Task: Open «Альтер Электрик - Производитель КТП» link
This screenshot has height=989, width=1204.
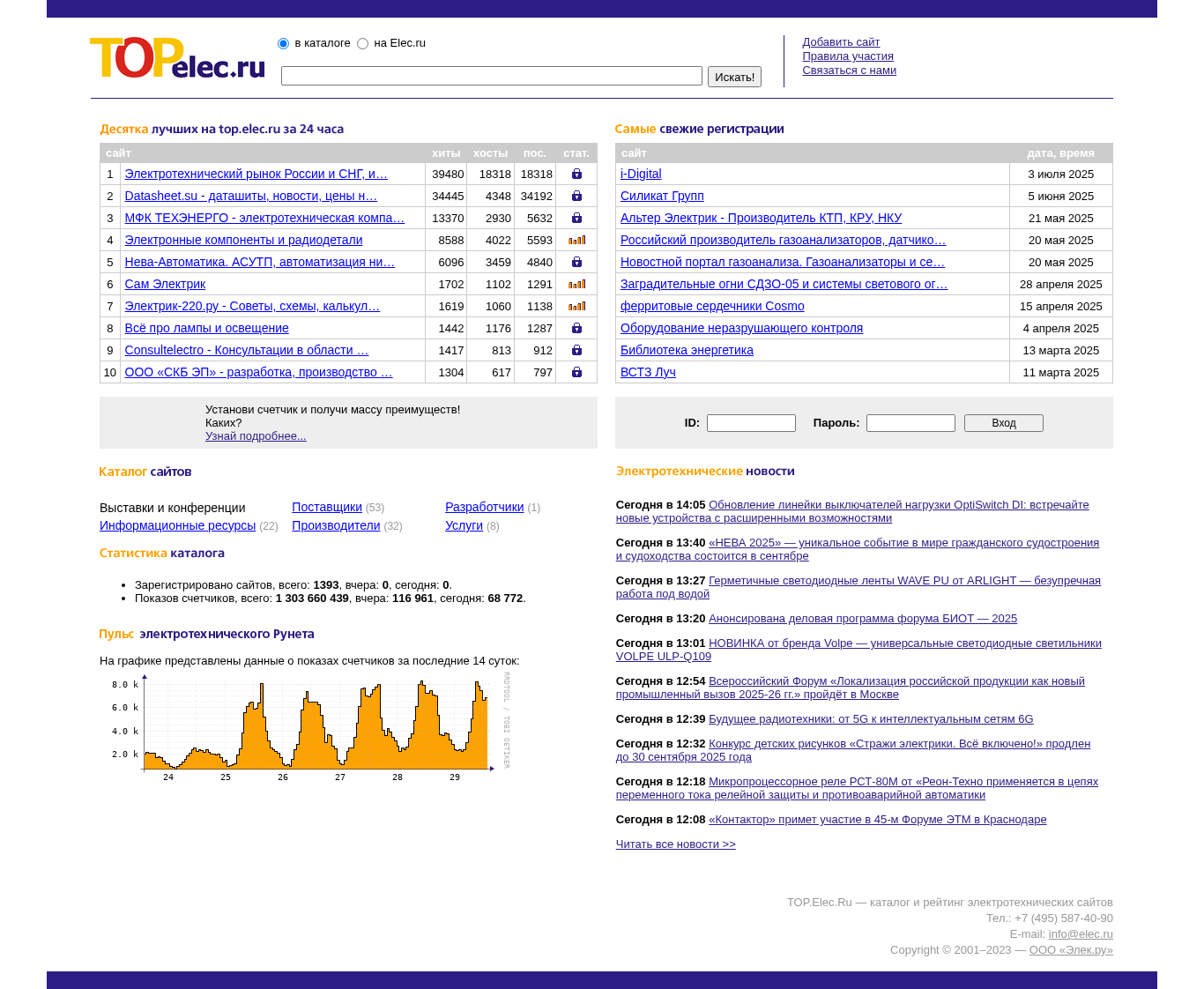Action: coord(761,218)
